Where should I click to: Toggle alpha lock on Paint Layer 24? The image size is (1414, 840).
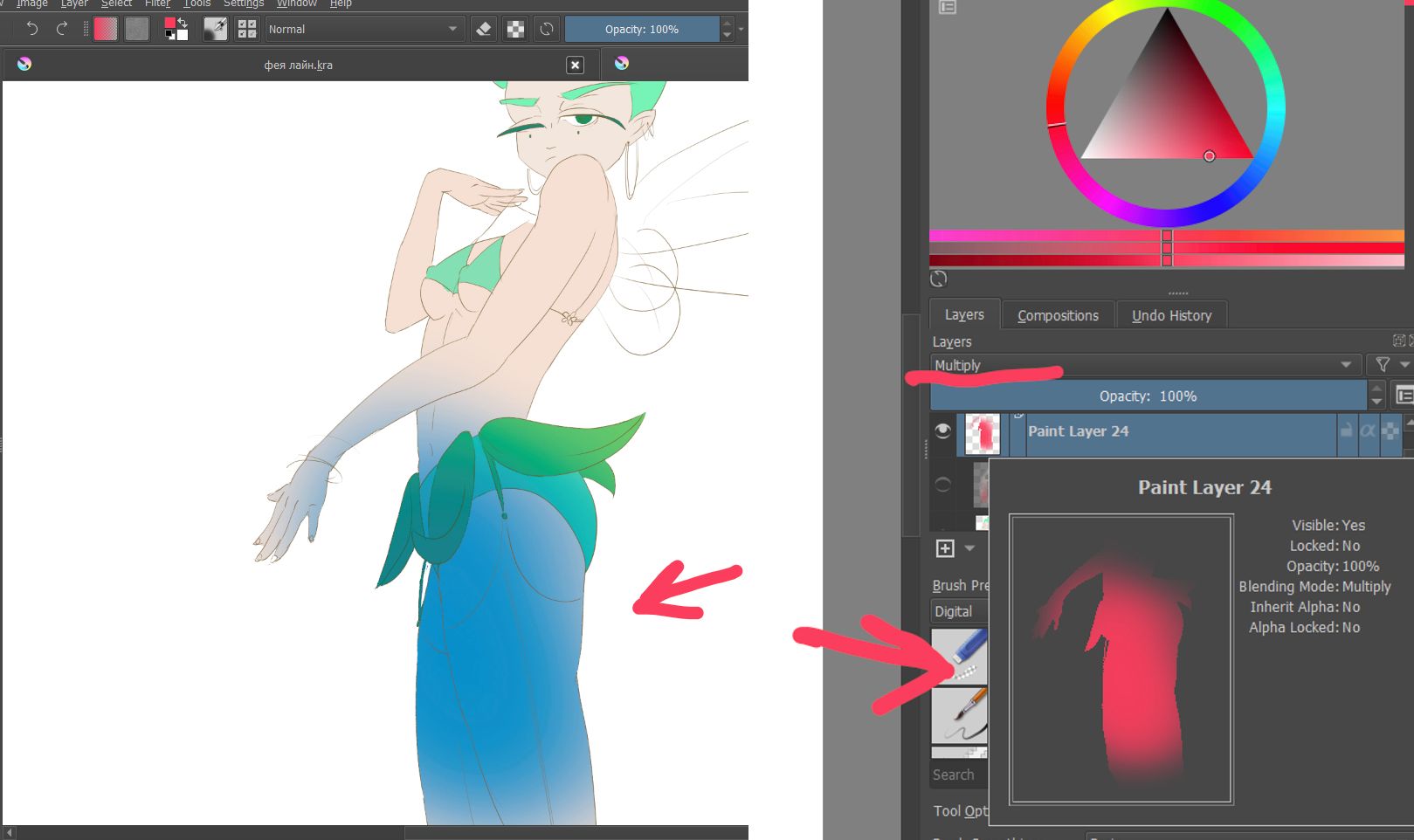coord(1390,430)
